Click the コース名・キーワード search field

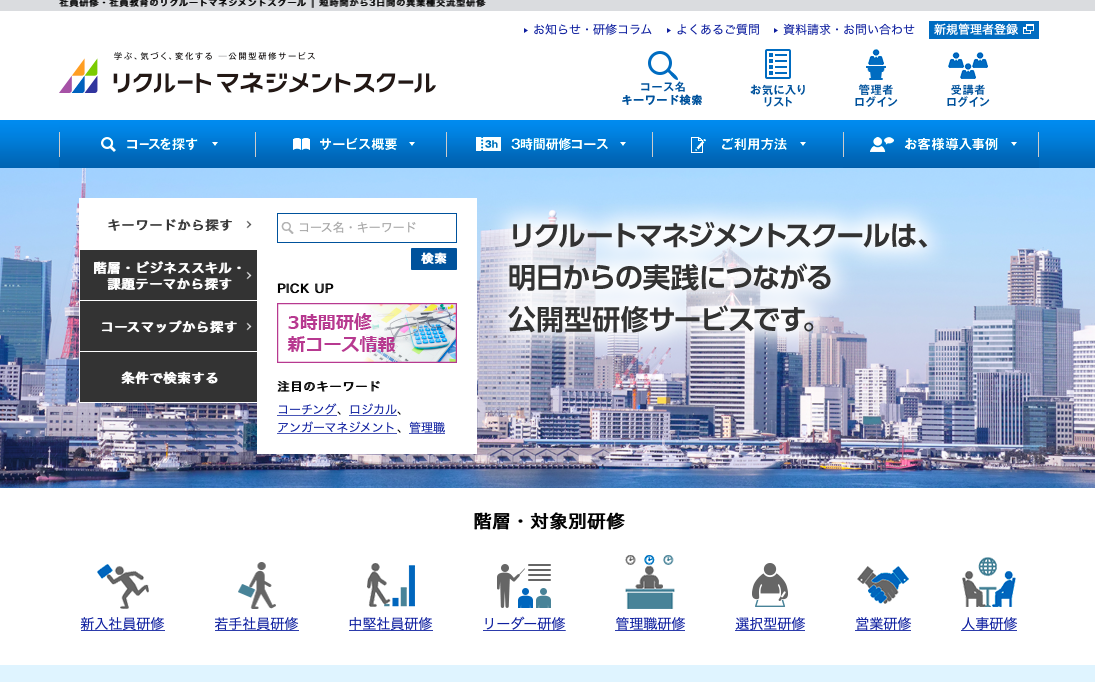[367, 228]
